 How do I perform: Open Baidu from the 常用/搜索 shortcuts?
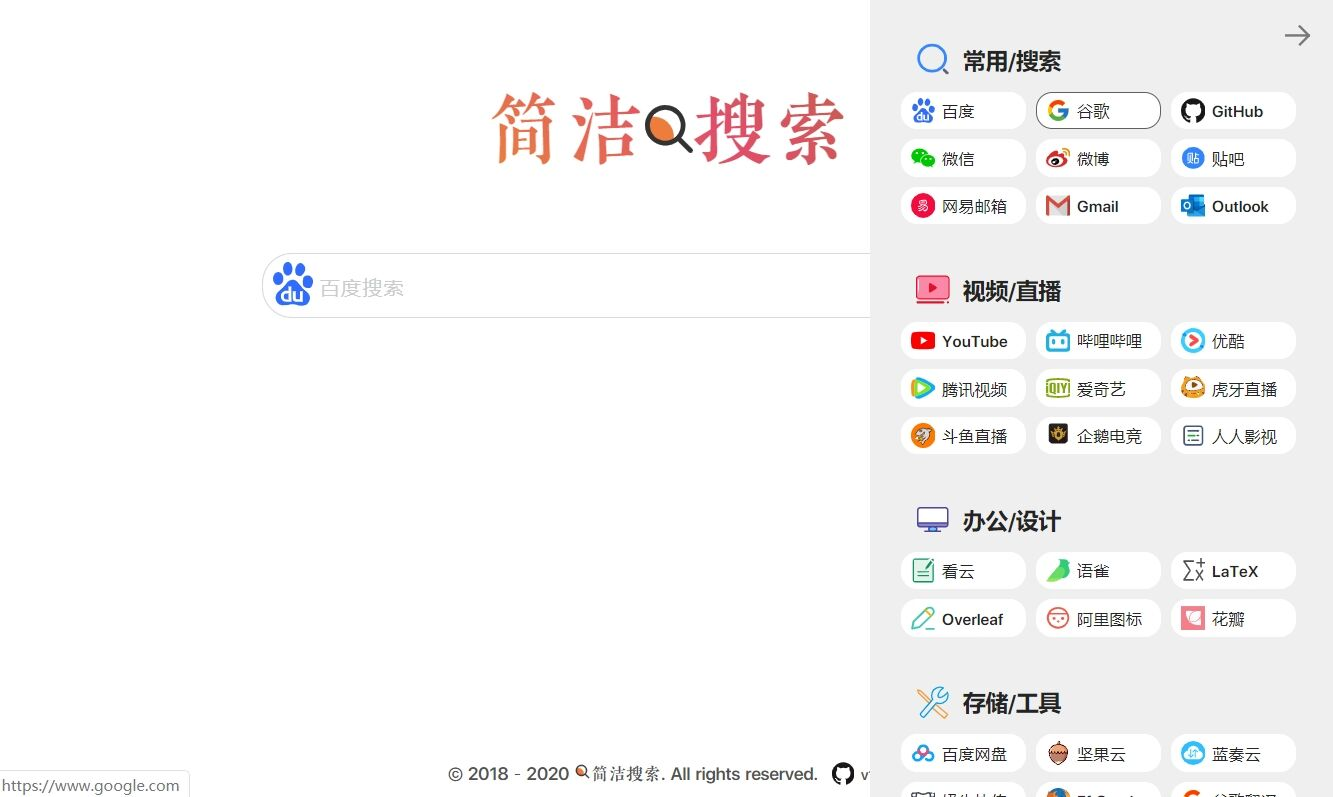click(962, 110)
